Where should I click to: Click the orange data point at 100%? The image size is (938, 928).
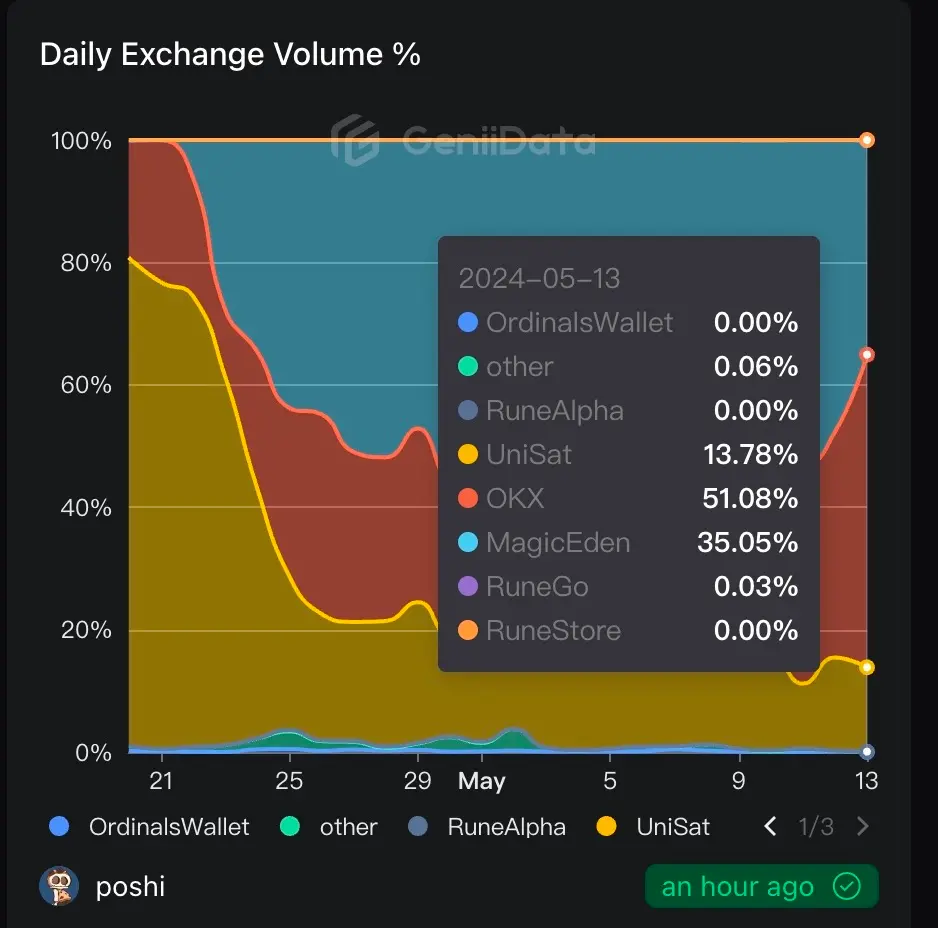pyautogui.click(x=866, y=141)
